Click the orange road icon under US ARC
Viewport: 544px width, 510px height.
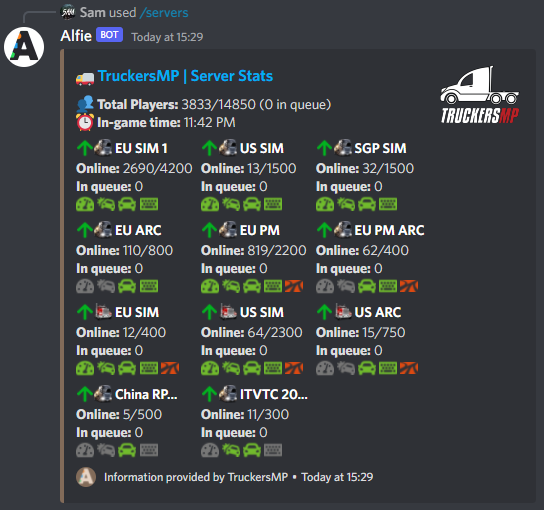point(409,368)
